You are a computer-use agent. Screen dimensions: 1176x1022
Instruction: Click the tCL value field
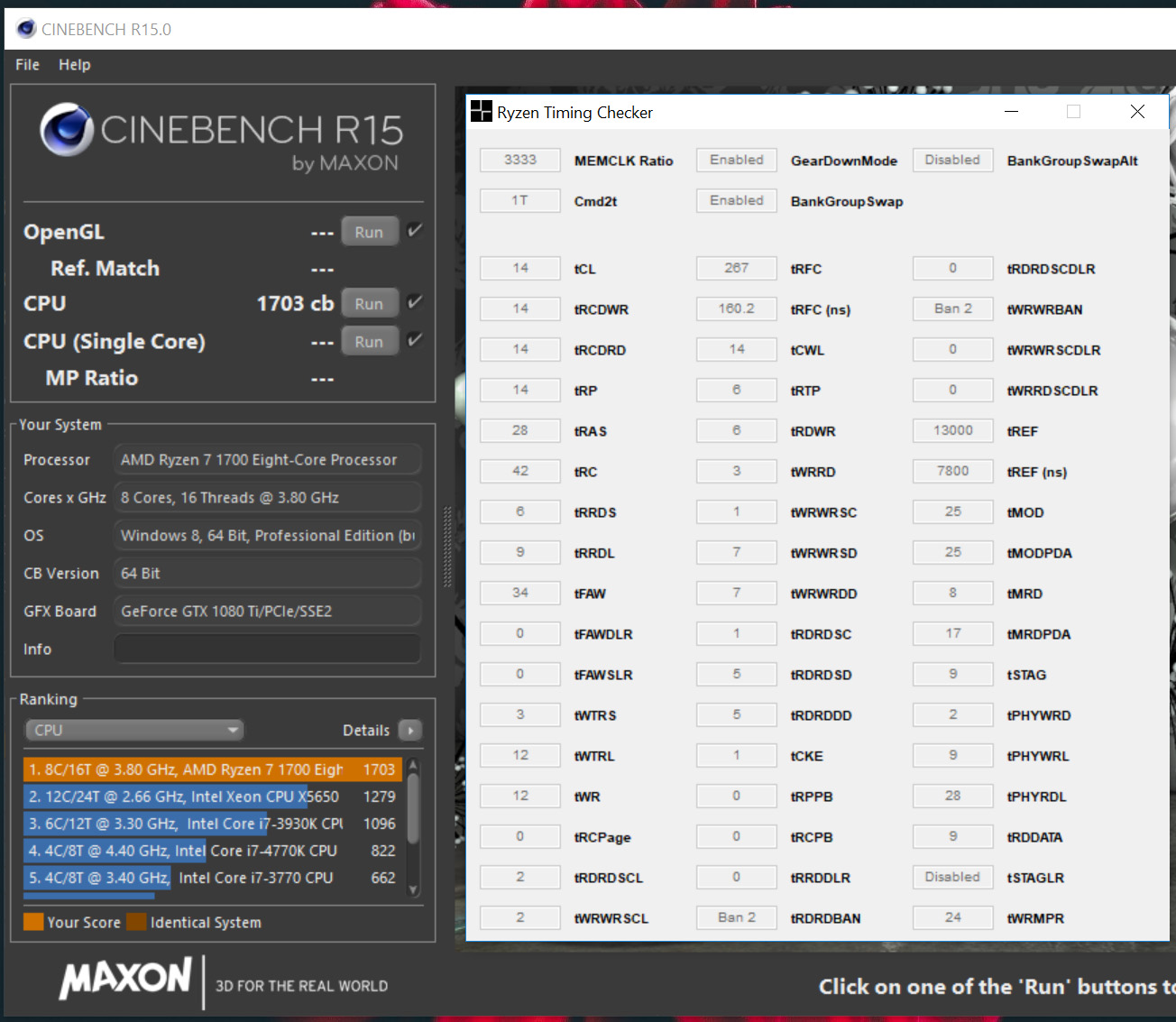point(520,268)
